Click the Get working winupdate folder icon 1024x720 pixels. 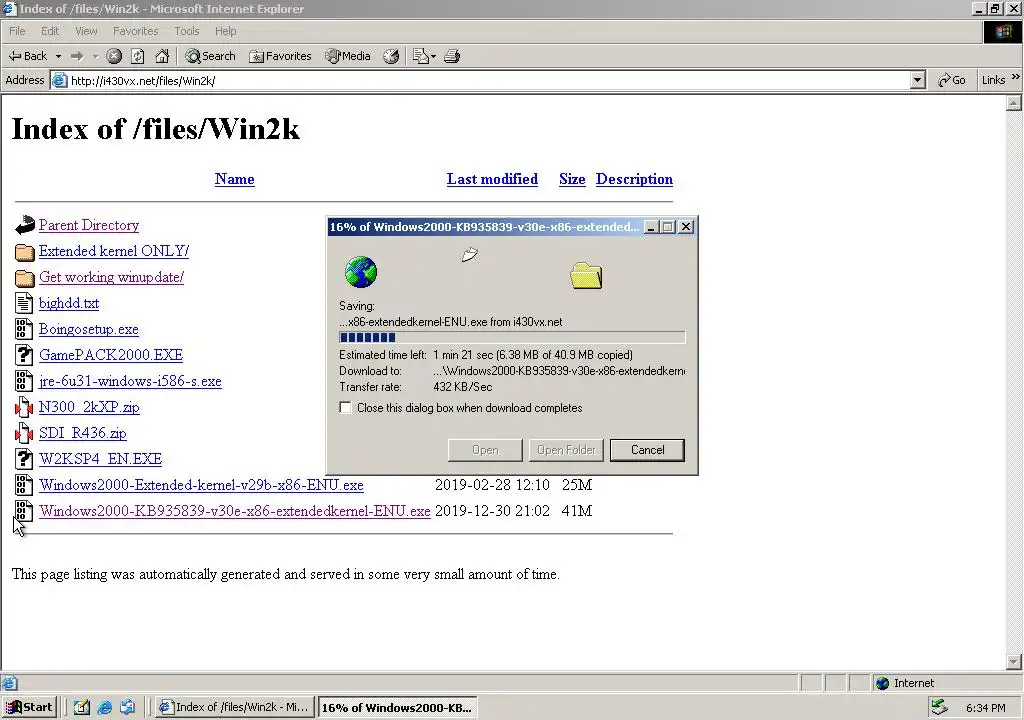[x=24, y=278]
